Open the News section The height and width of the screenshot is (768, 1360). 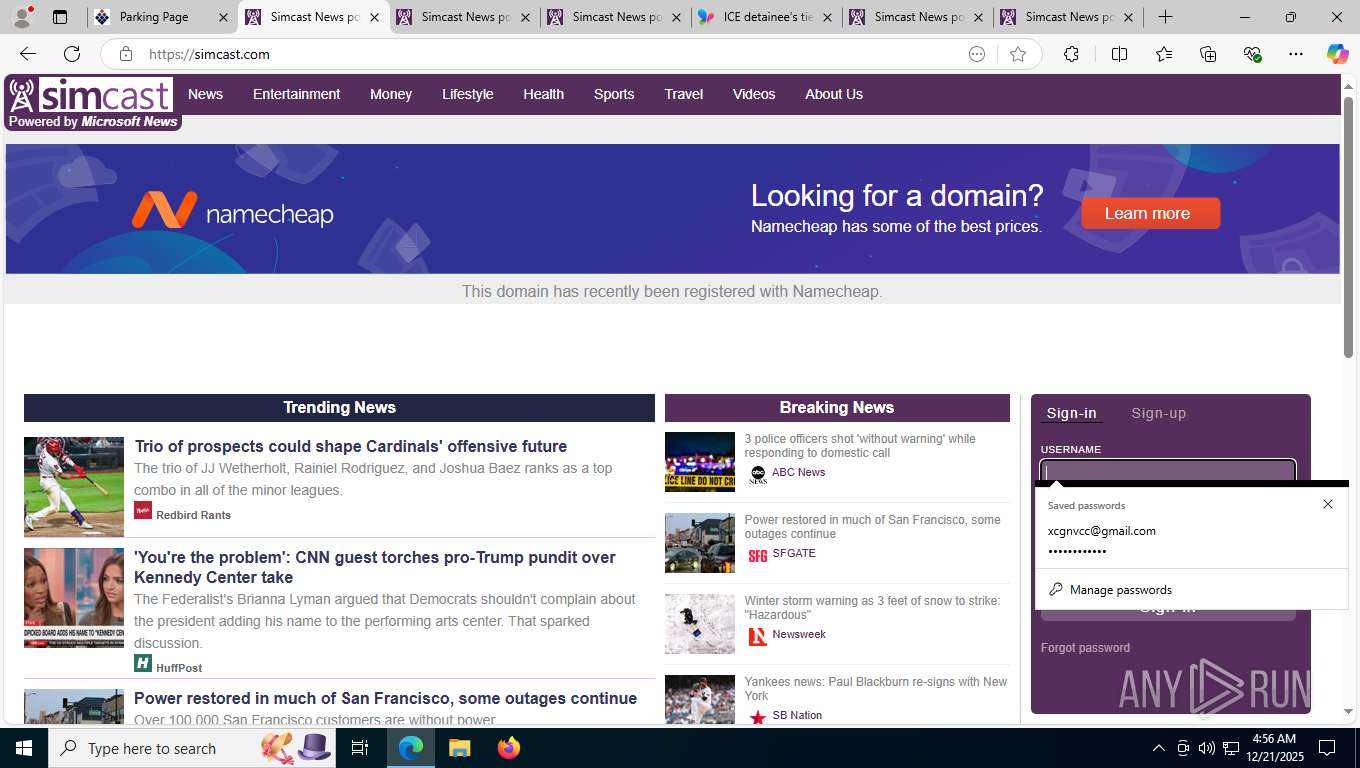[205, 94]
